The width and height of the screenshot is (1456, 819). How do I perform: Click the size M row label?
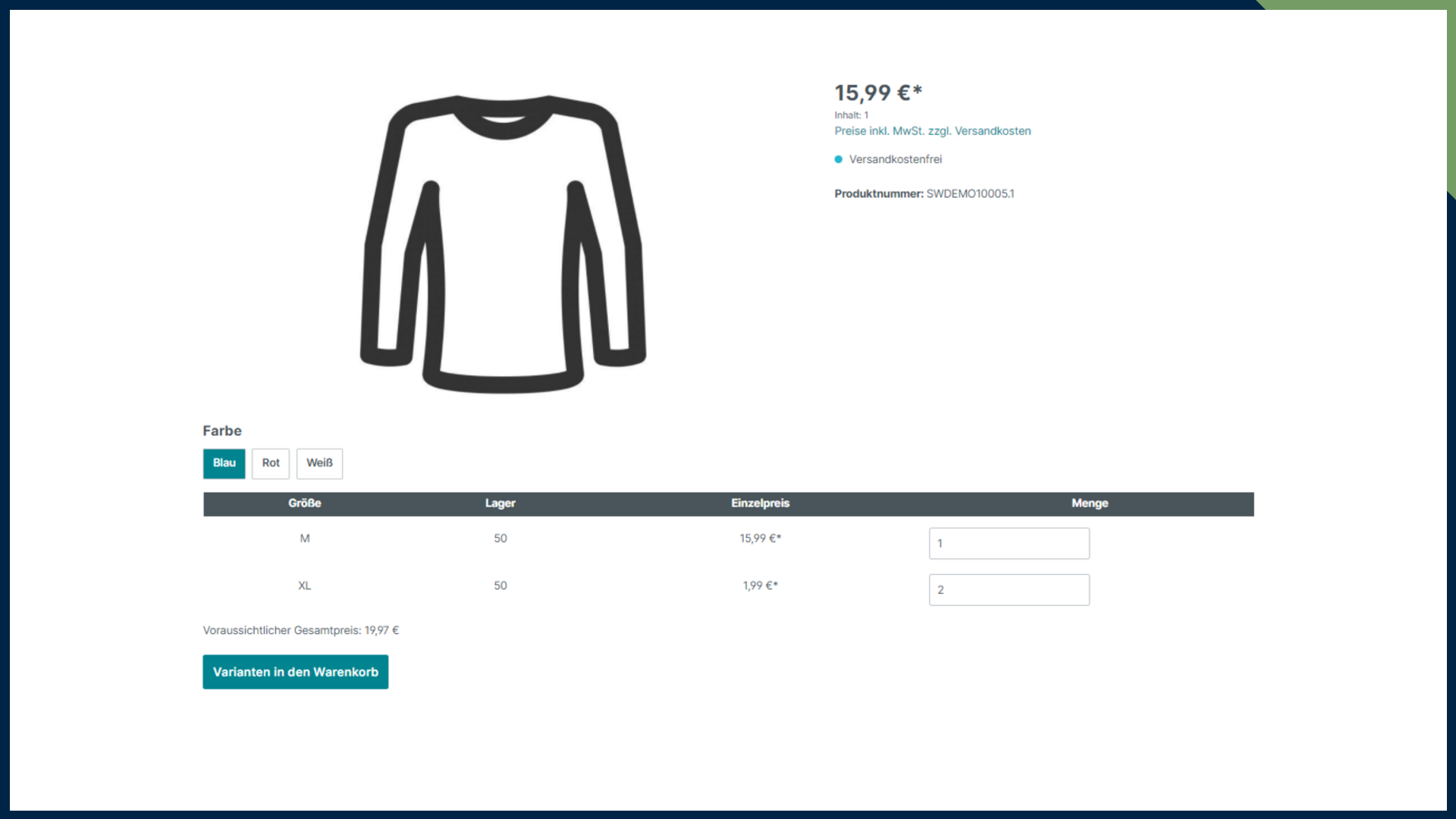click(304, 538)
